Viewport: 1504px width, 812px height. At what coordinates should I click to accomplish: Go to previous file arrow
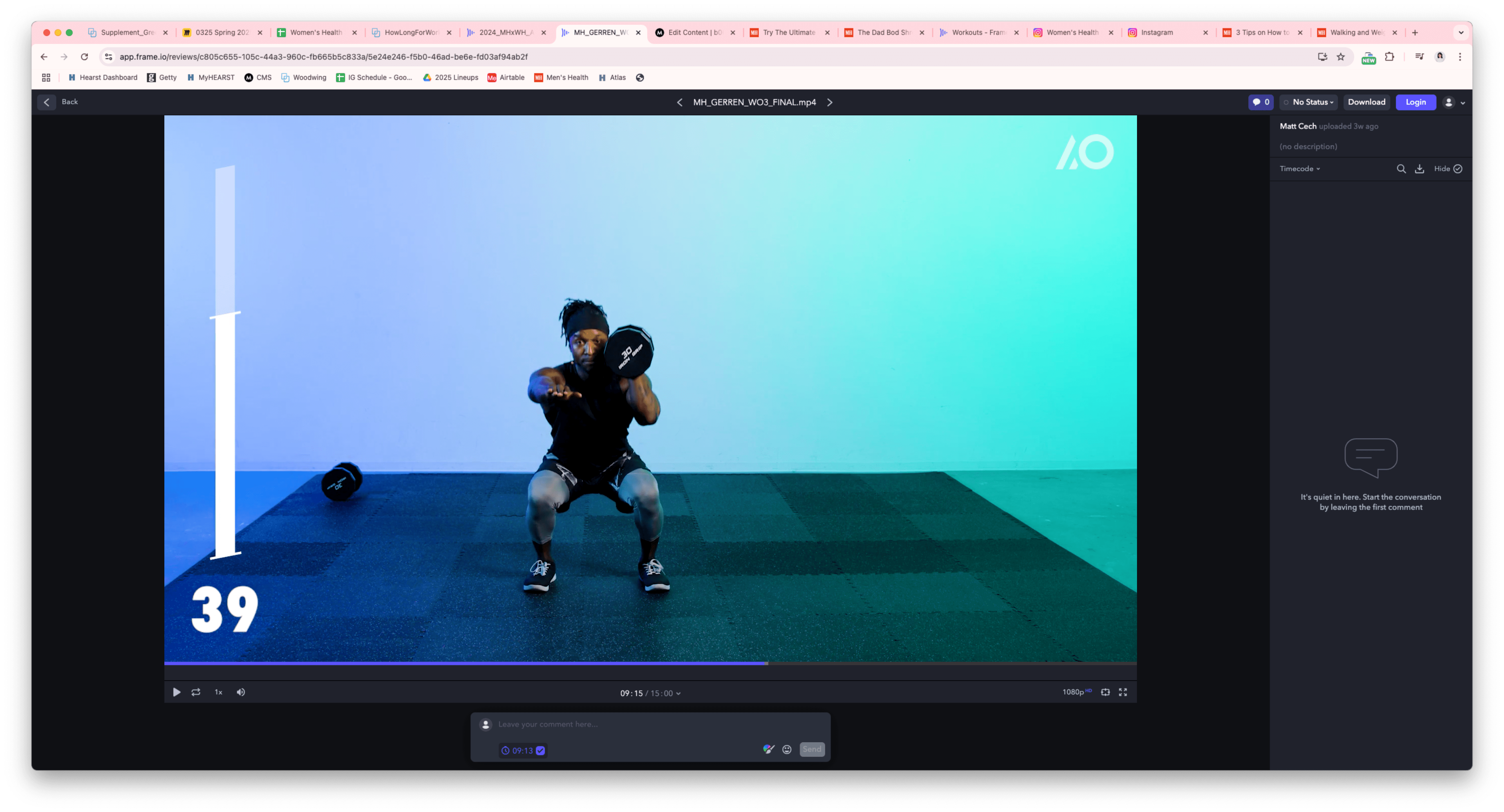pyautogui.click(x=680, y=102)
